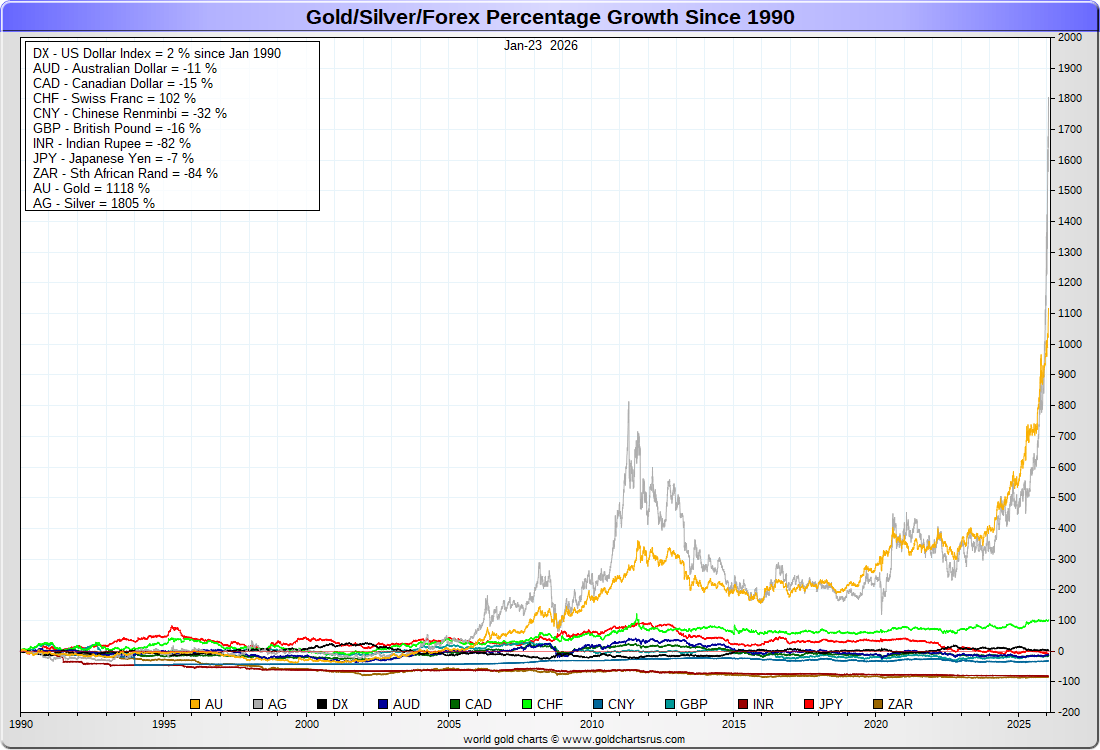
Task: Click the 2025 x-axis label
Action: [x=1019, y=724]
